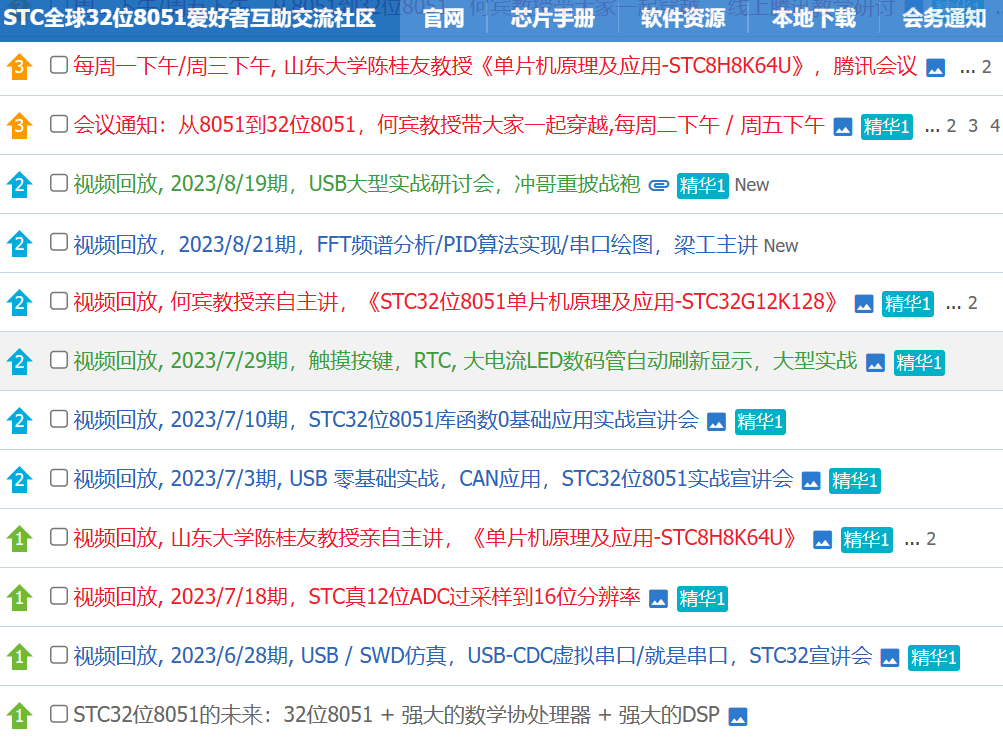Click paperclip attachment icon on 2023/8/19期 thread
The width and height of the screenshot is (1003, 739).
(x=658, y=186)
